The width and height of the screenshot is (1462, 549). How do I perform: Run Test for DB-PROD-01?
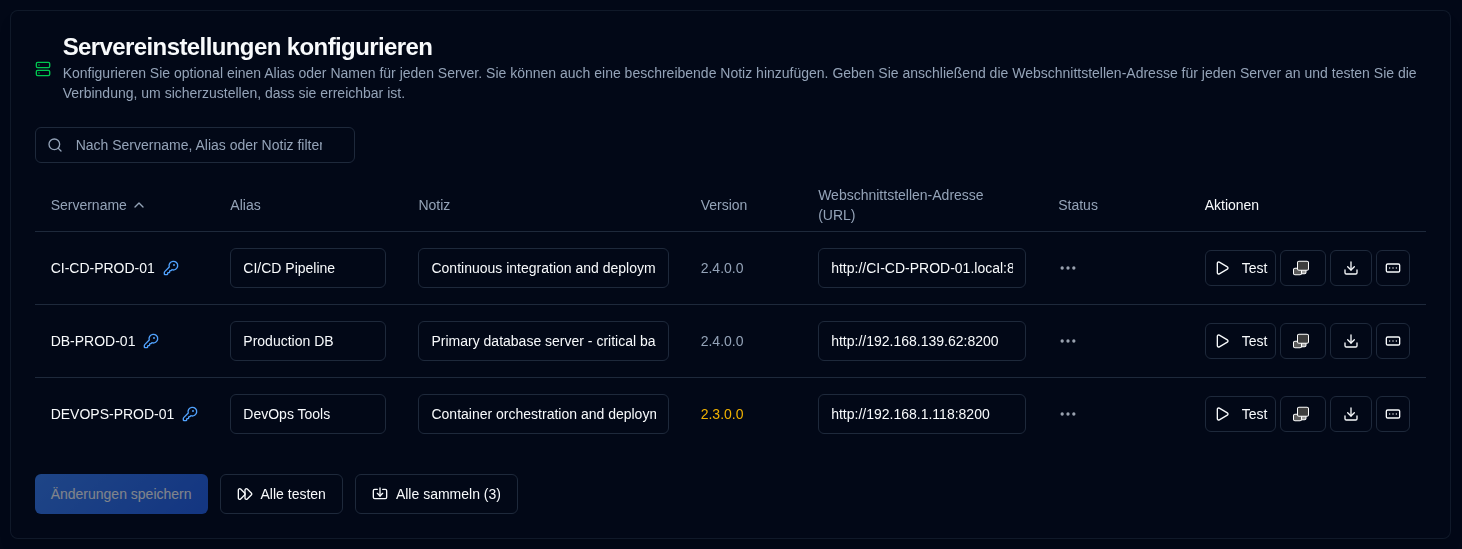click(1240, 341)
